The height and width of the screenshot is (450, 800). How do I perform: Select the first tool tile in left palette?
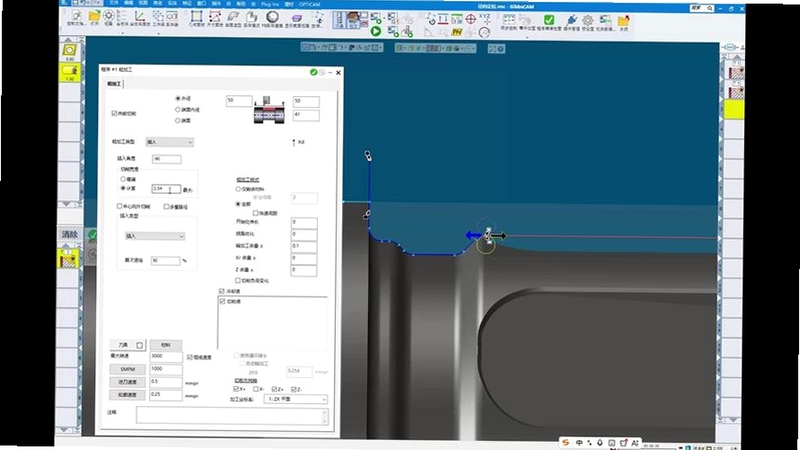pos(69,50)
